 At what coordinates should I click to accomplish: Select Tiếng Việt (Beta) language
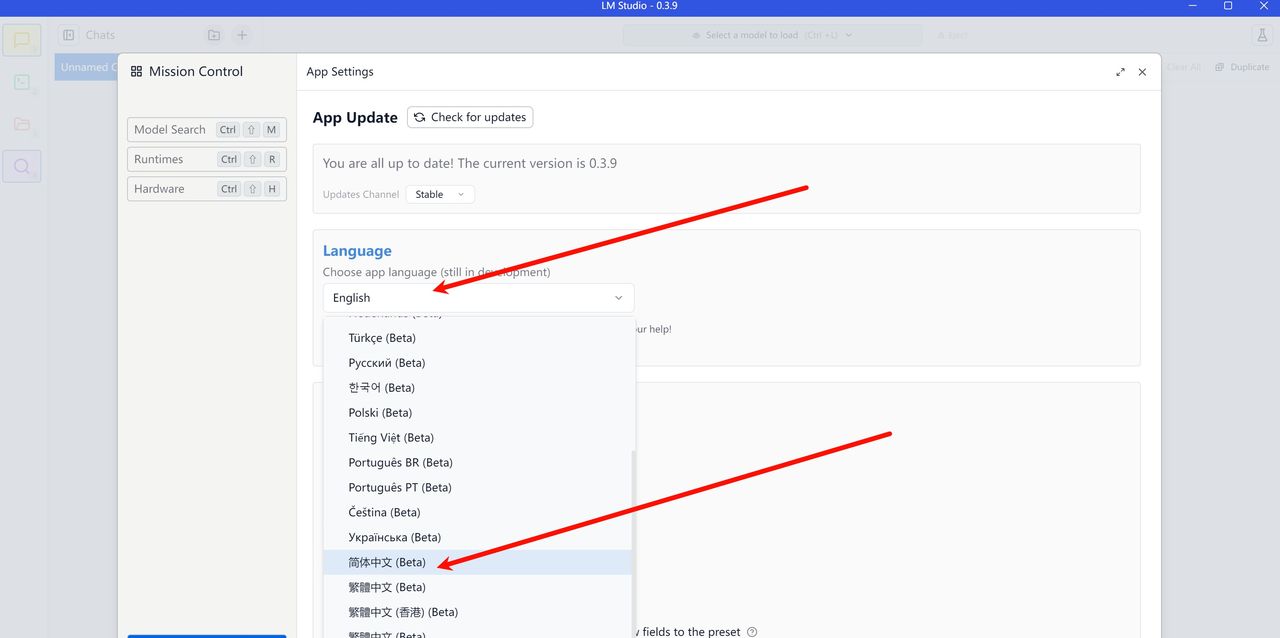pyautogui.click(x=478, y=438)
